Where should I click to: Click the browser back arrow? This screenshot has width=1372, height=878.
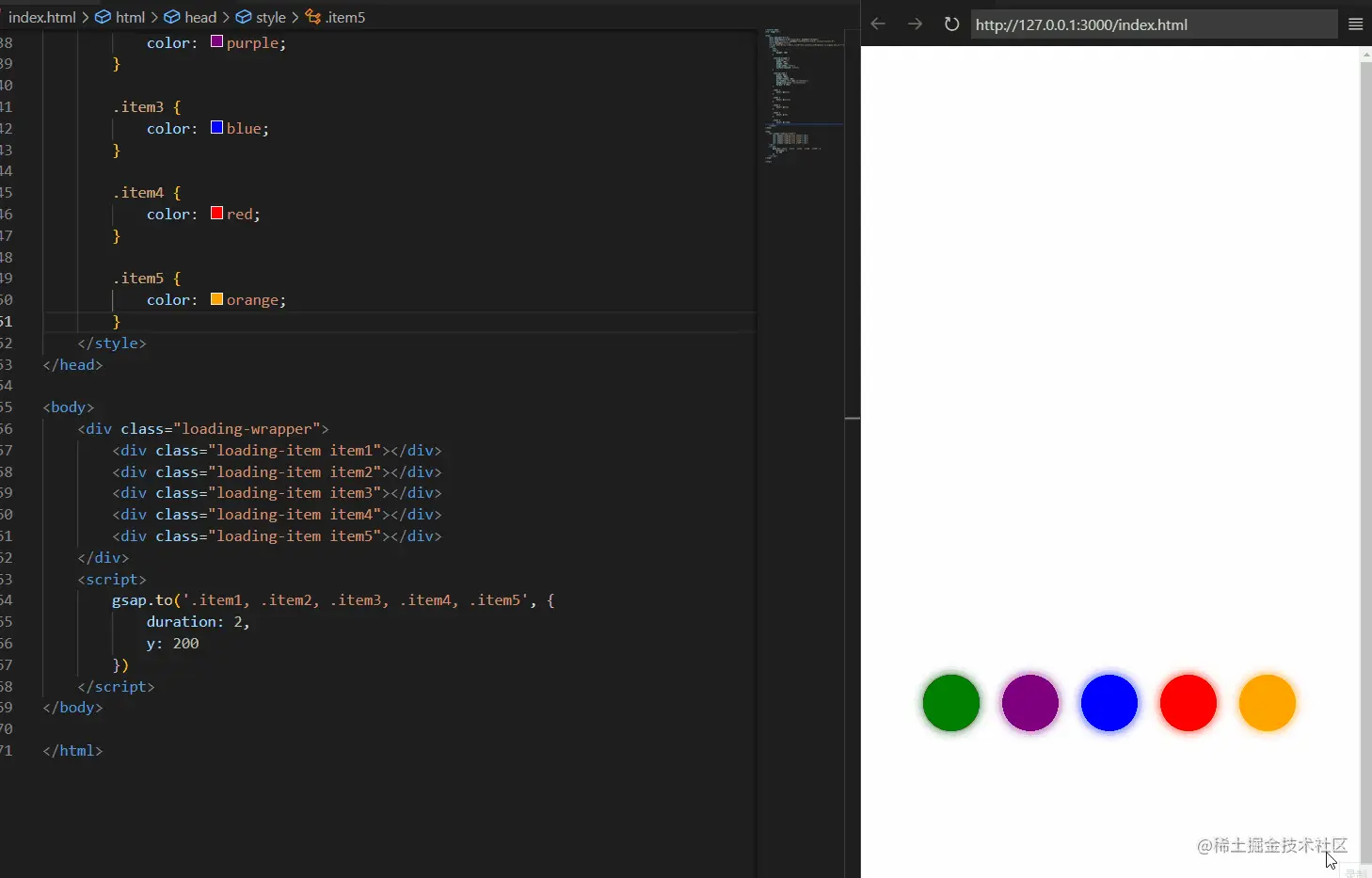(878, 24)
